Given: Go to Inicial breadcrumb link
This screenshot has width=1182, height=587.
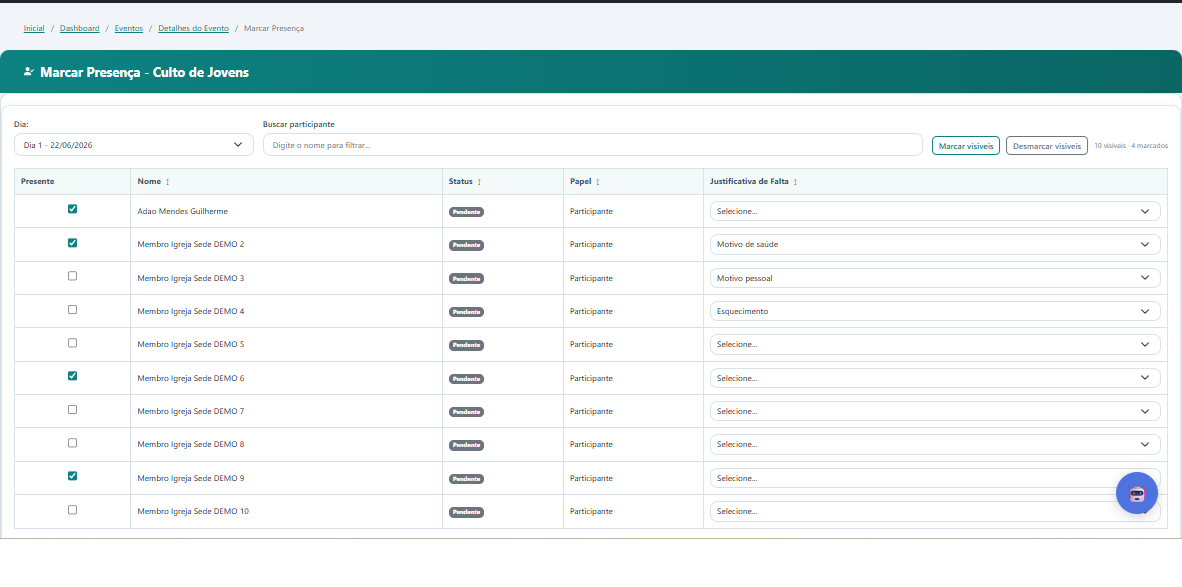Looking at the screenshot, I should tap(34, 29).
